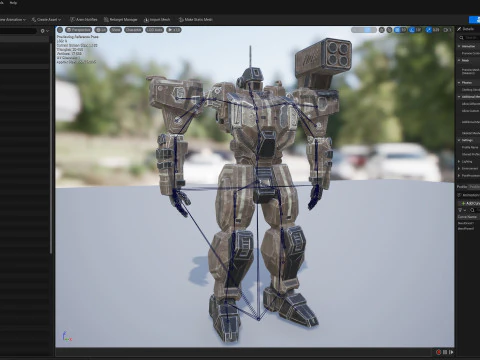Click the pause button in playback bar
The height and width of the screenshot is (360, 480).
445,352
